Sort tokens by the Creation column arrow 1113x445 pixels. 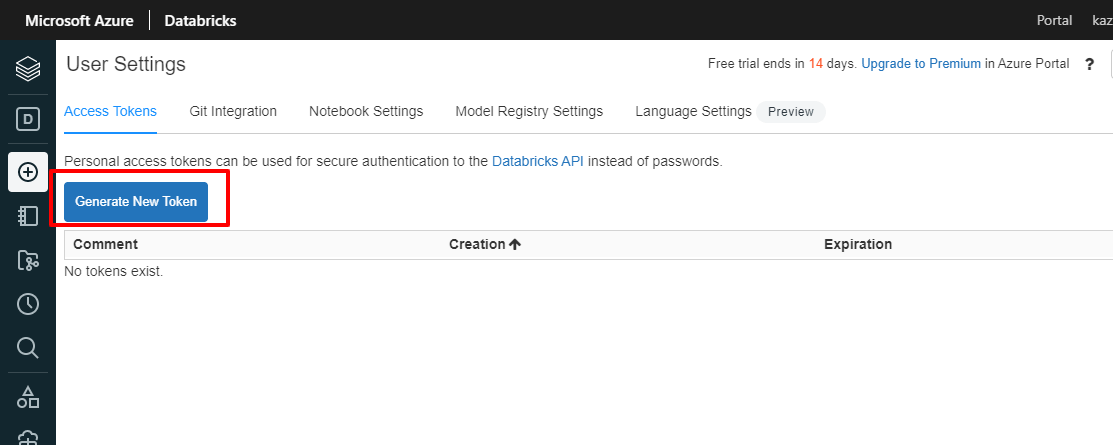(515, 244)
